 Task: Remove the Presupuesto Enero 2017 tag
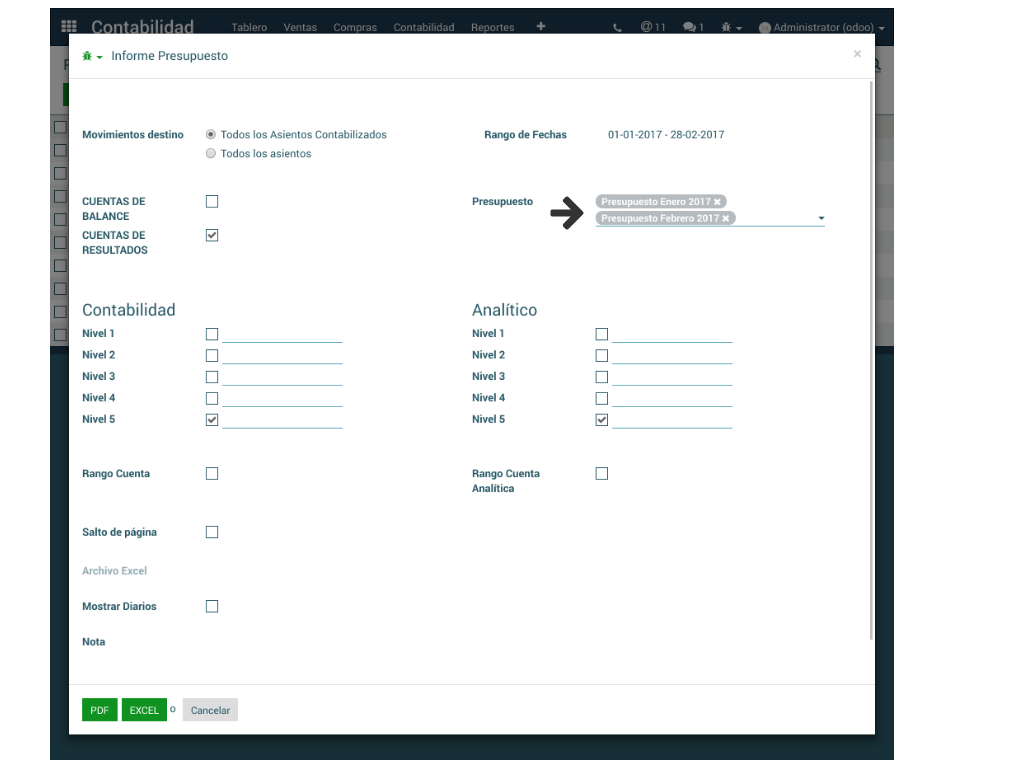click(x=717, y=202)
